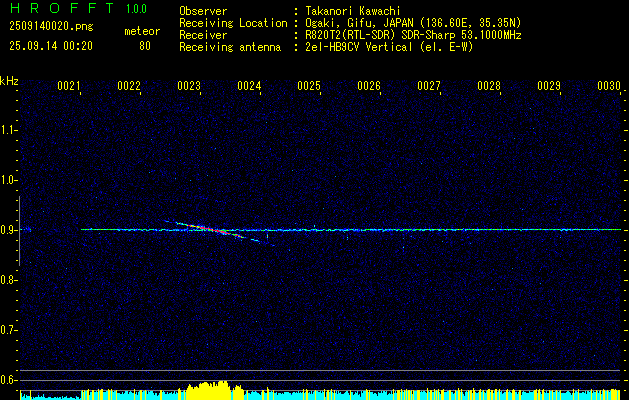Click the kHz axis unit label
The height and width of the screenshot is (400, 629).
point(9,81)
